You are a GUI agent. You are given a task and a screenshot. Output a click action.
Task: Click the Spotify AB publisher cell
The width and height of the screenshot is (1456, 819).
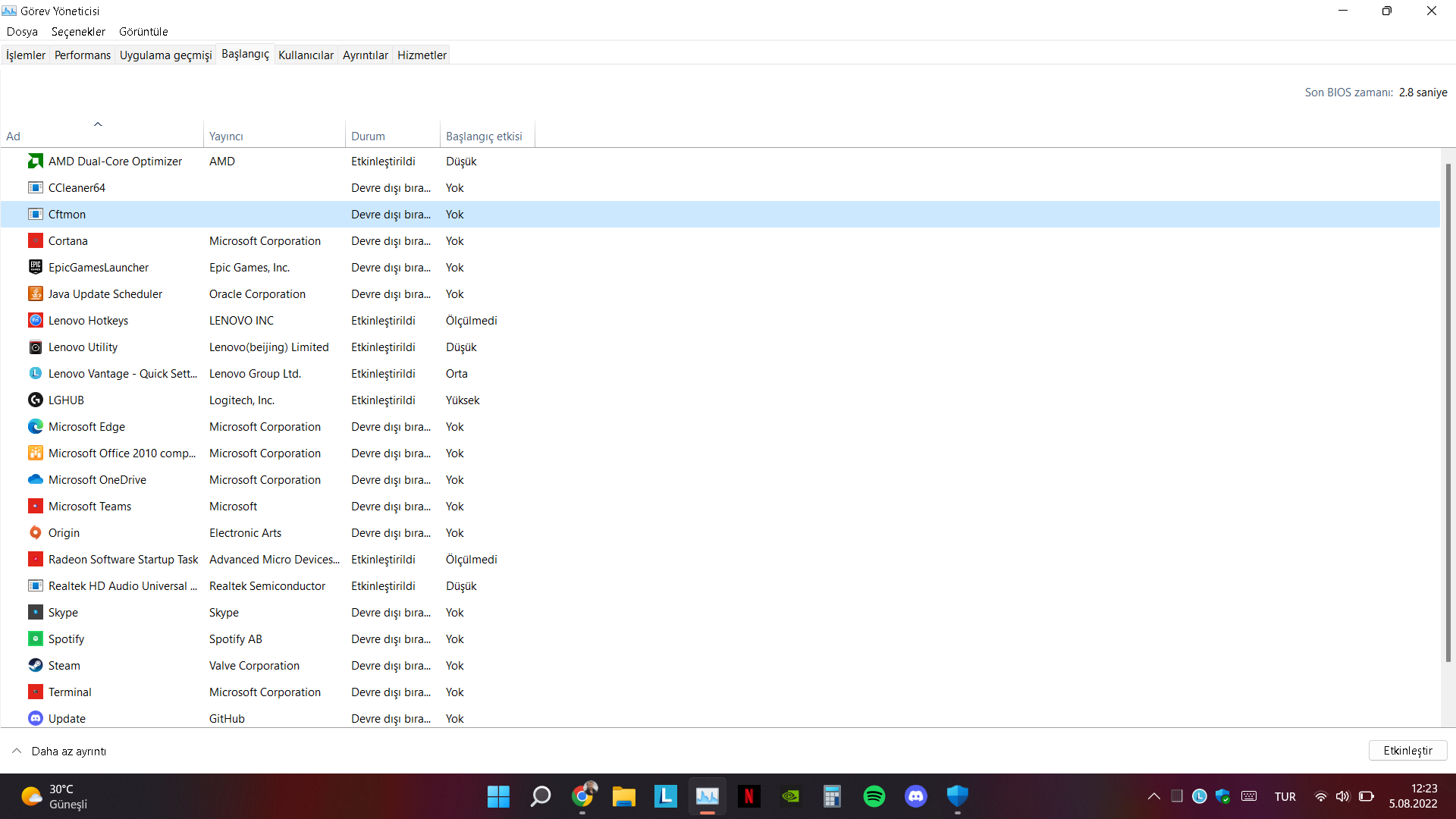236,639
